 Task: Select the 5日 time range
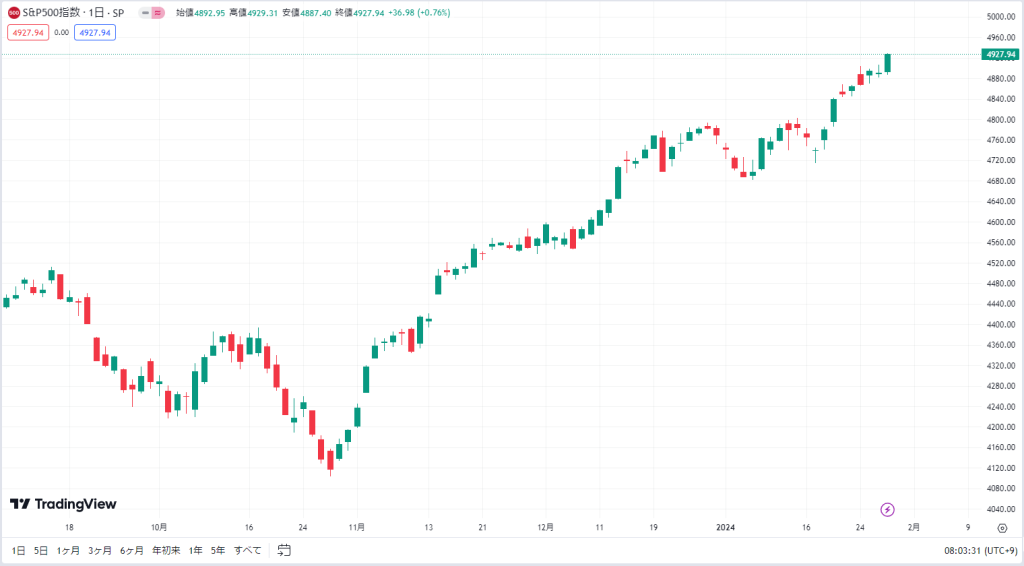40,550
